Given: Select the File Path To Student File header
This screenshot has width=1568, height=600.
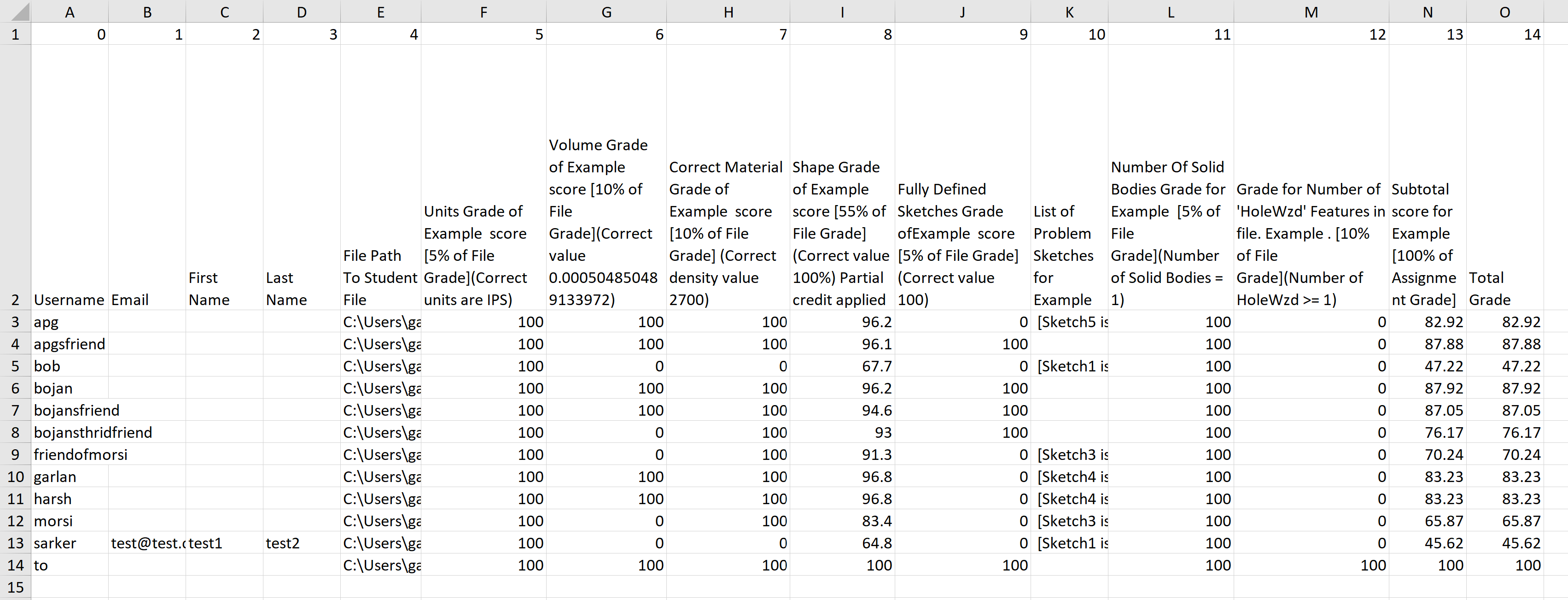Looking at the screenshot, I should click(380, 277).
